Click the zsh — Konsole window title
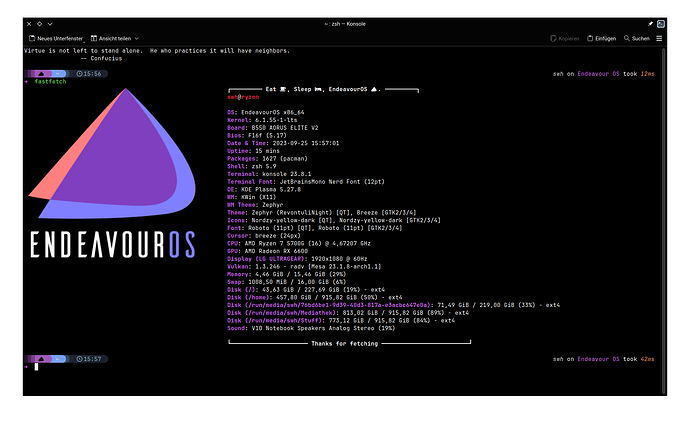This screenshot has width=690, height=423. [345, 22]
